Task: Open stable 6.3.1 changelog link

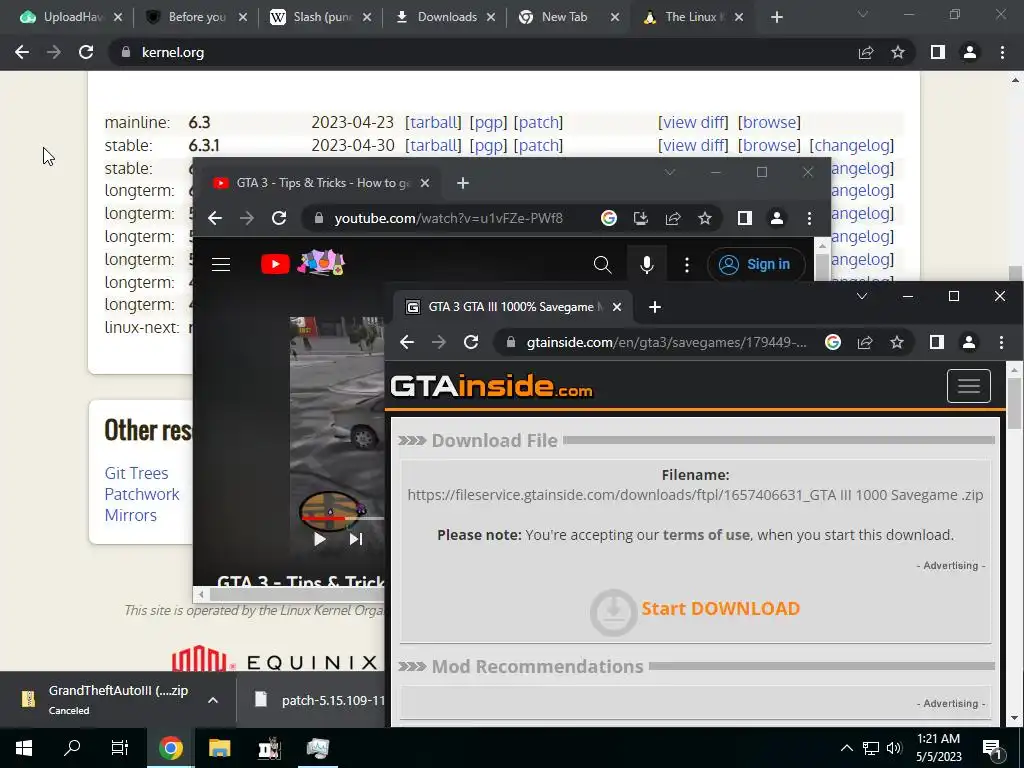Action: click(x=852, y=146)
